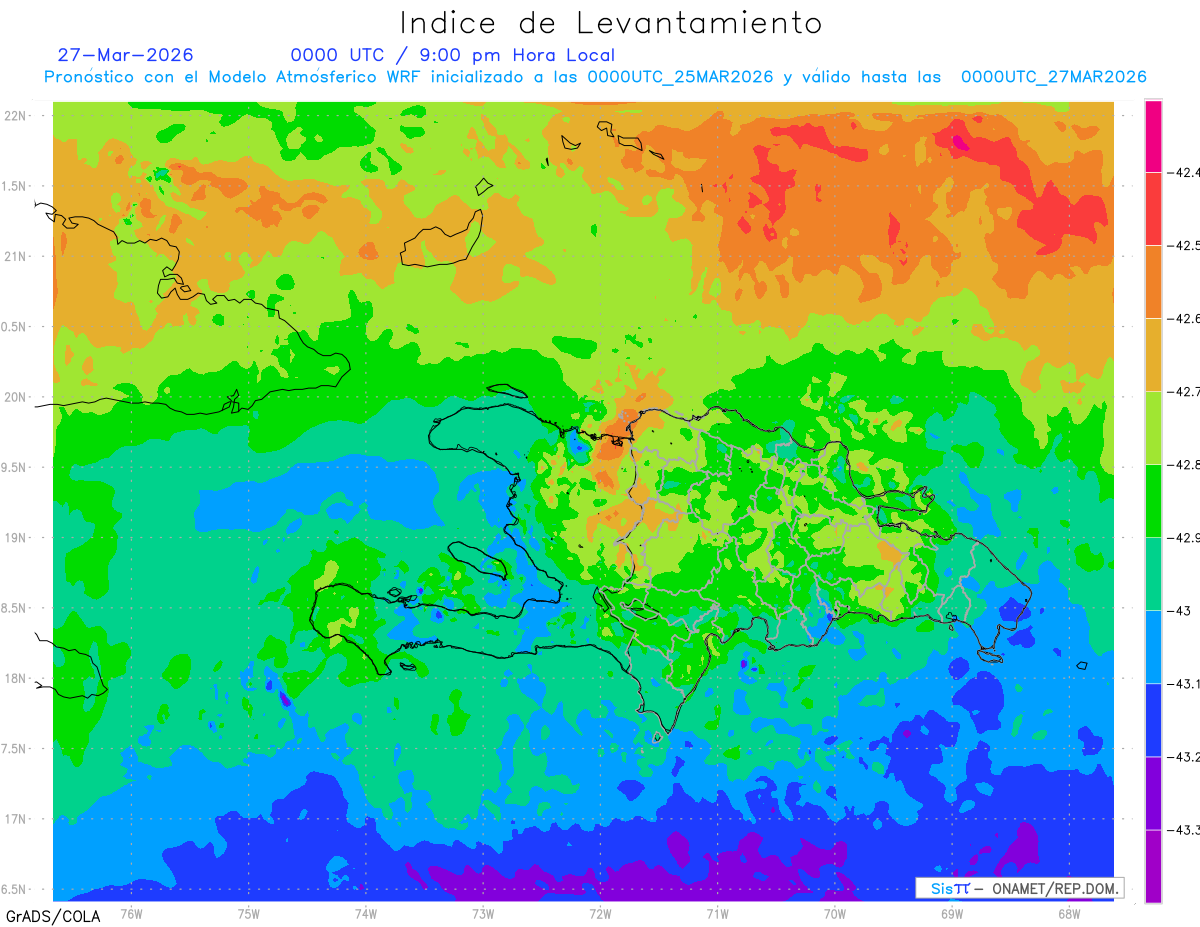
Task: Click the magenta swatch atop the color legend
Action: [1153, 135]
